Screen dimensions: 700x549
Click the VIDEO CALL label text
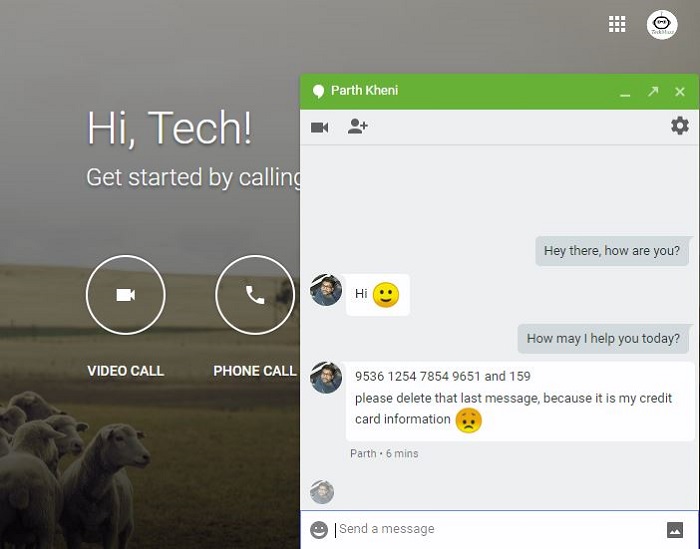(x=125, y=371)
